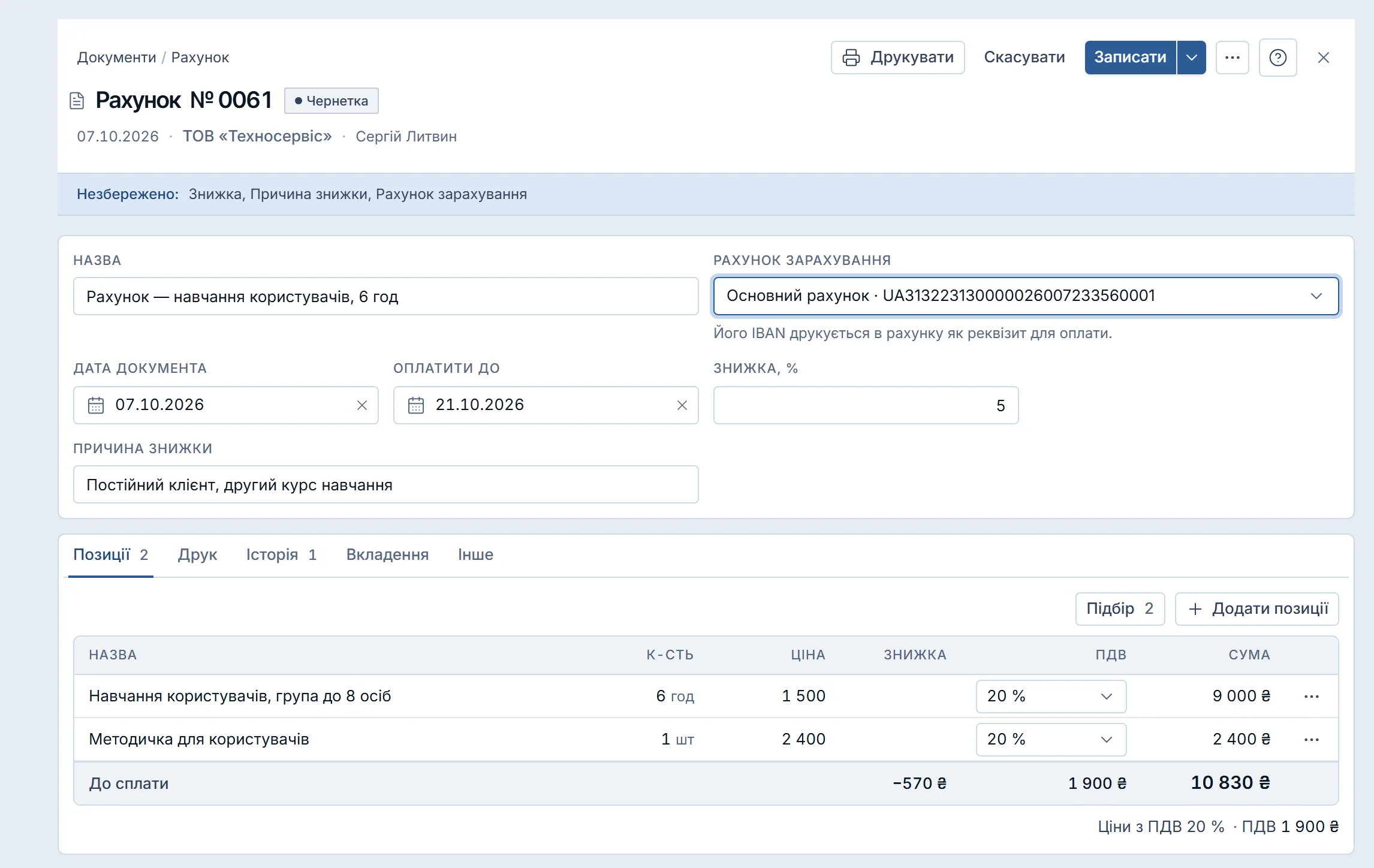Image resolution: width=1374 pixels, height=868 pixels.
Task: Open ПДВ dropdown for Навчання користувачів row
Action: coord(1051,697)
